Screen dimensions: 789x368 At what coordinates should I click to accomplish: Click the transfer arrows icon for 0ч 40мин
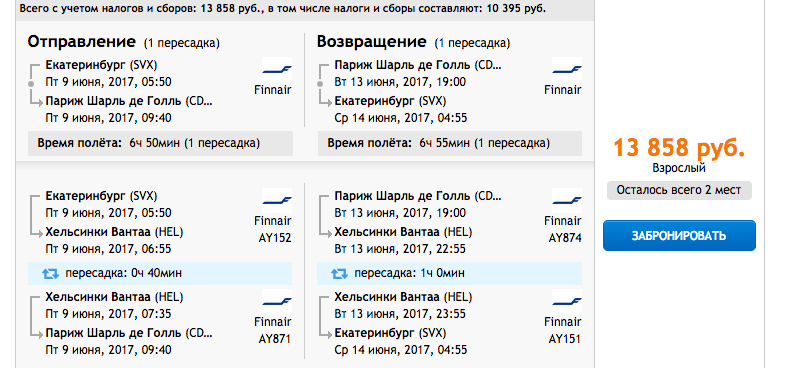[x=50, y=273]
